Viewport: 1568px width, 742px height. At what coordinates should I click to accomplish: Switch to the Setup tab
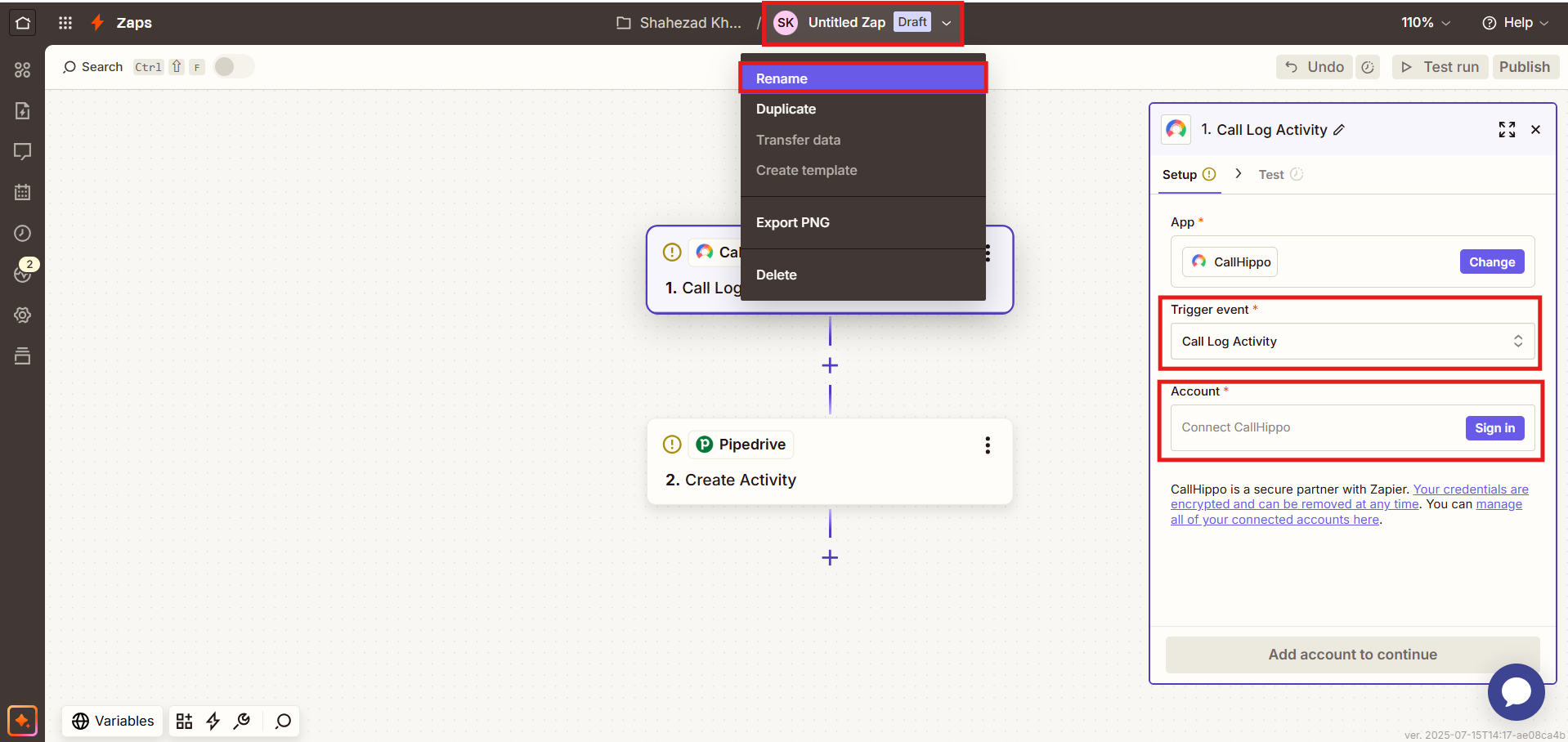(x=1189, y=174)
